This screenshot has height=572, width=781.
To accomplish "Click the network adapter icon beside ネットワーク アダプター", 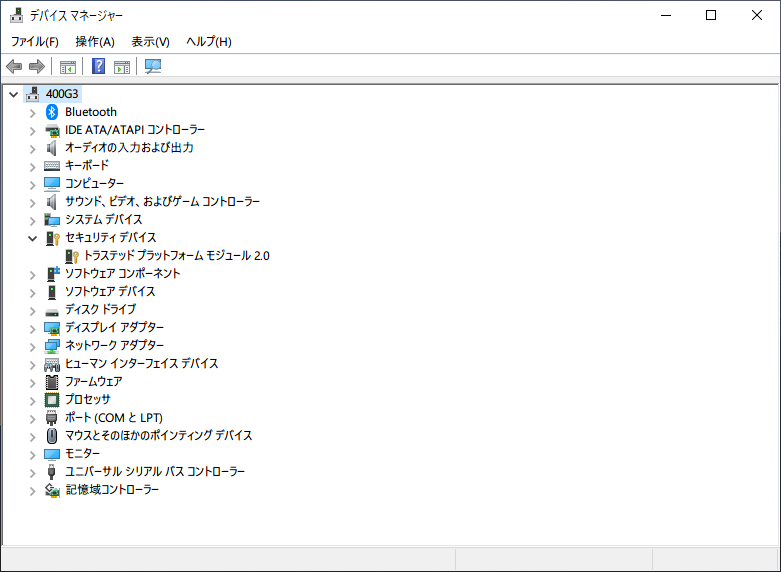I will click(x=52, y=346).
